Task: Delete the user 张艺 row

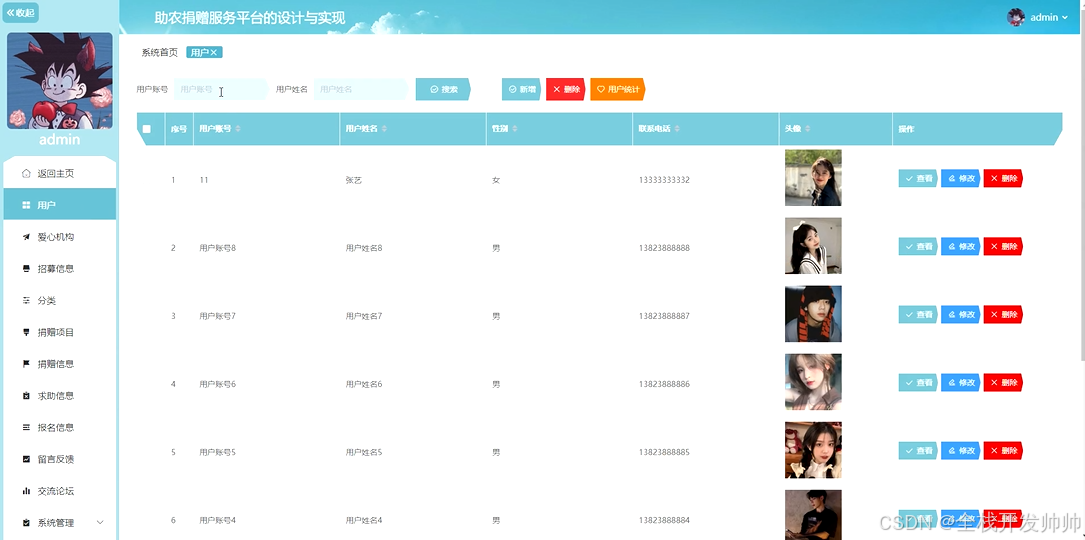Action: 1003,179
